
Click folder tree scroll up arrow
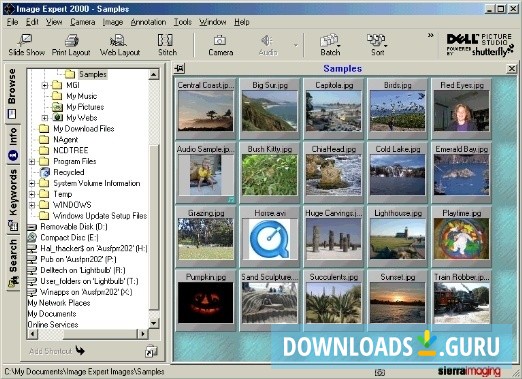coord(153,74)
